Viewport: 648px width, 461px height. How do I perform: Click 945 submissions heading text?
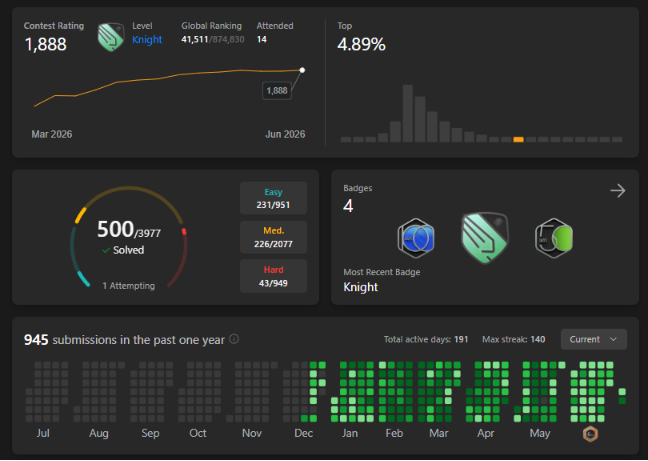[124, 340]
